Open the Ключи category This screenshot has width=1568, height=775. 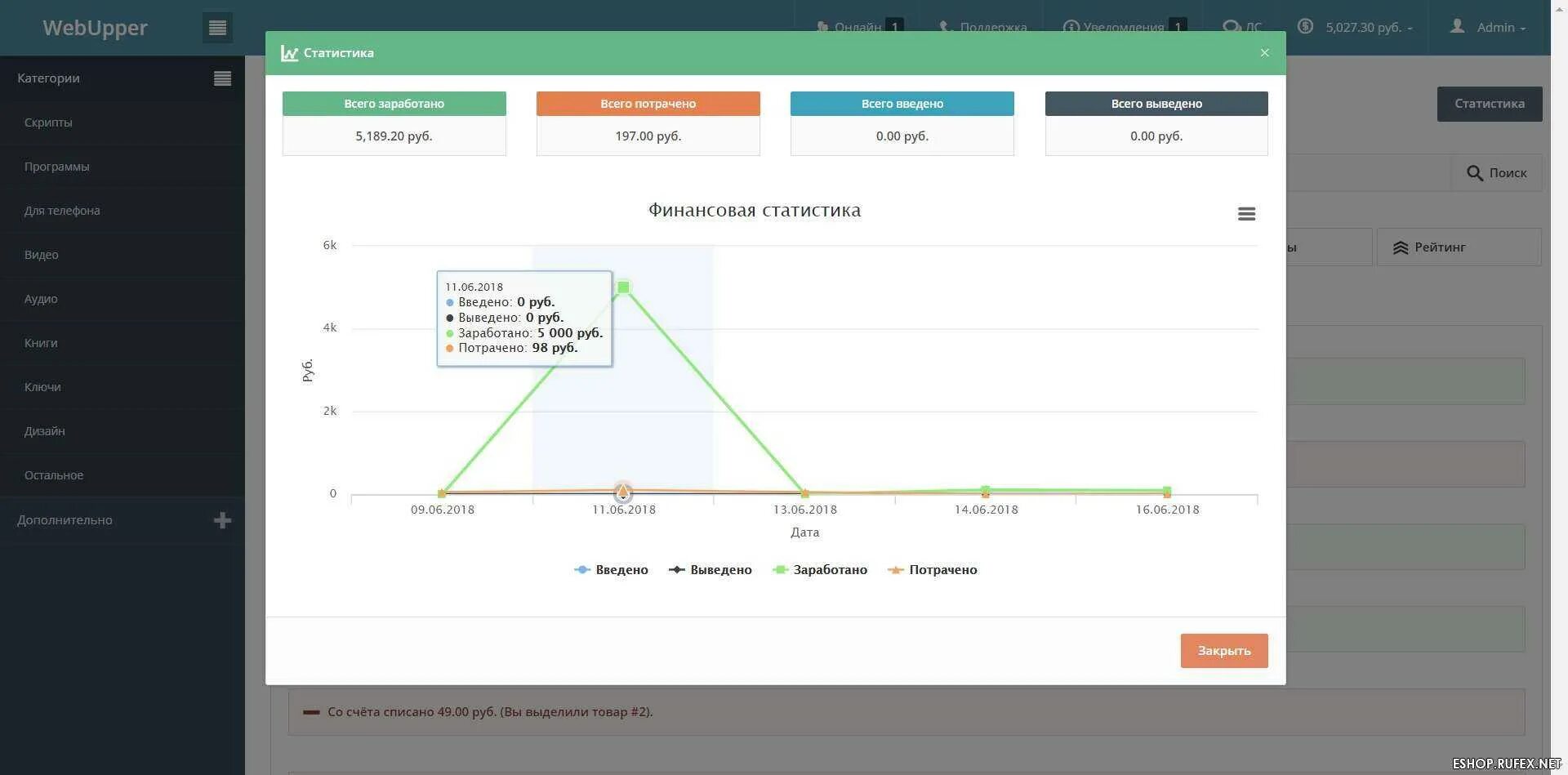point(42,387)
